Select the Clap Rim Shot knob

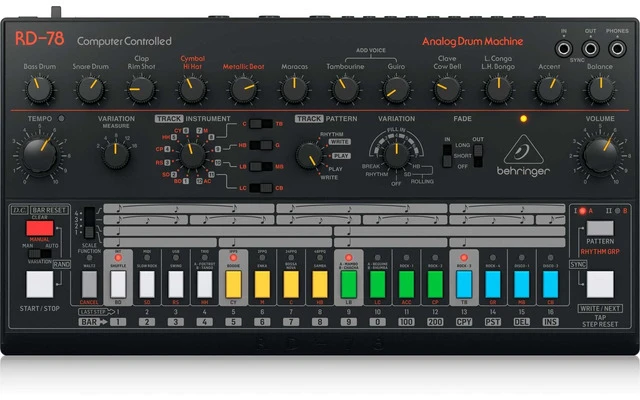coord(141,89)
